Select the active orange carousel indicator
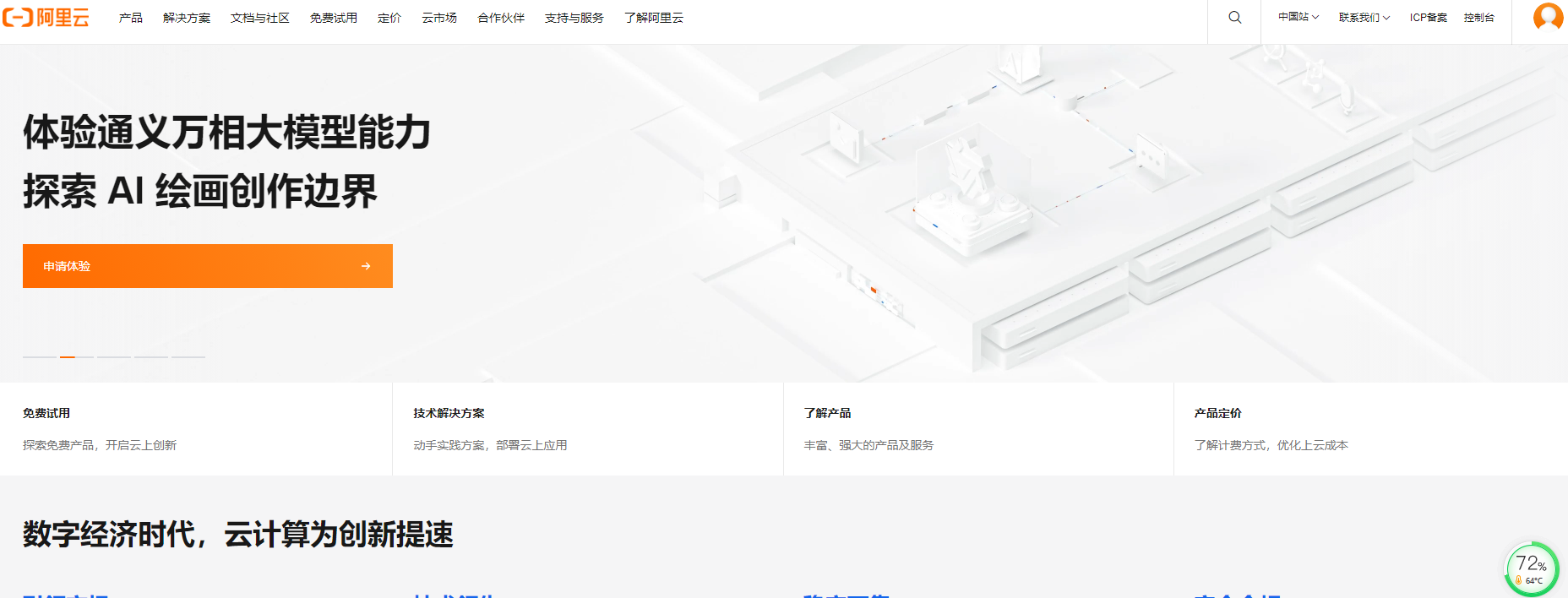 click(77, 357)
